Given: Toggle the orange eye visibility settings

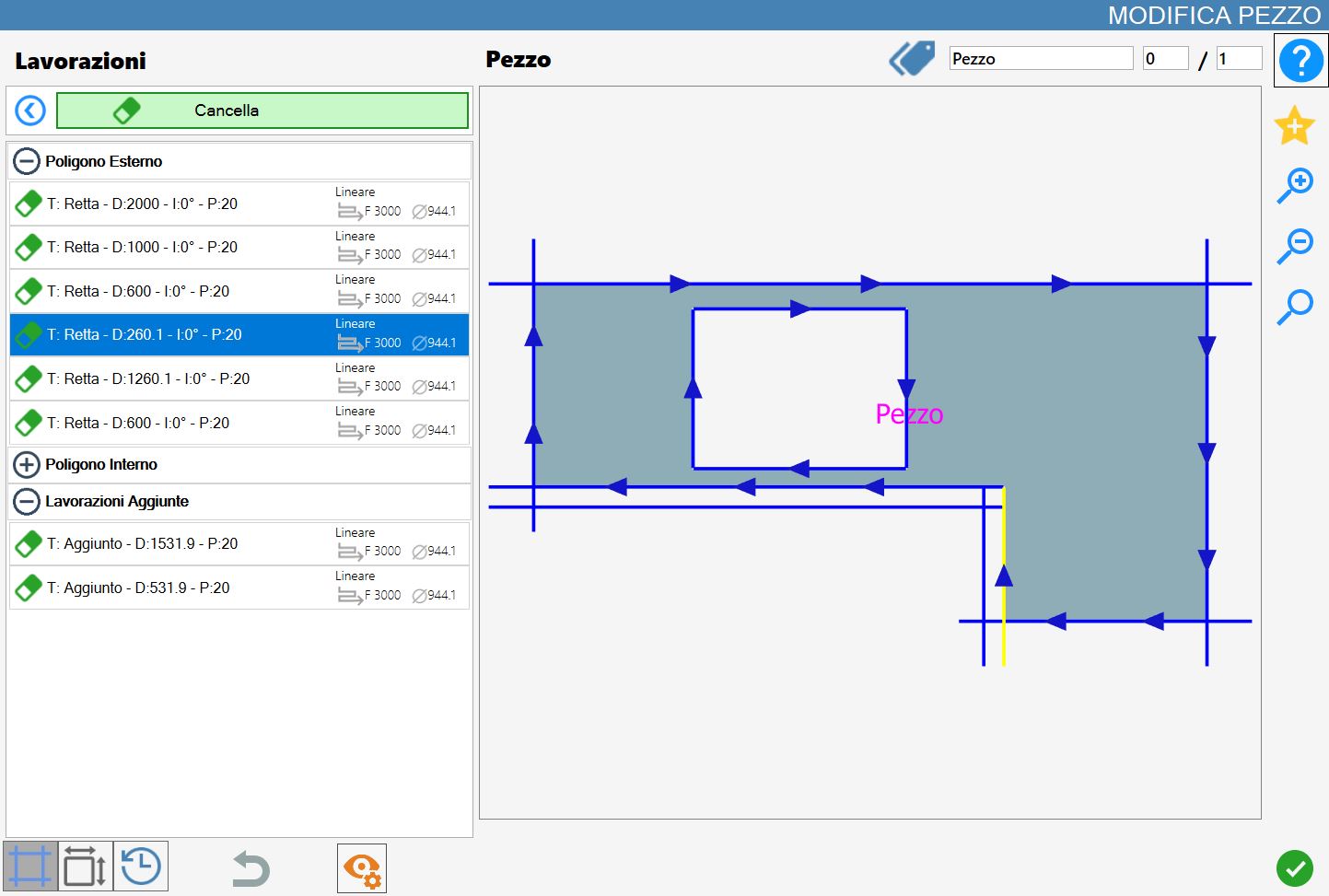Looking at the screenshot, I should (362, 868).
